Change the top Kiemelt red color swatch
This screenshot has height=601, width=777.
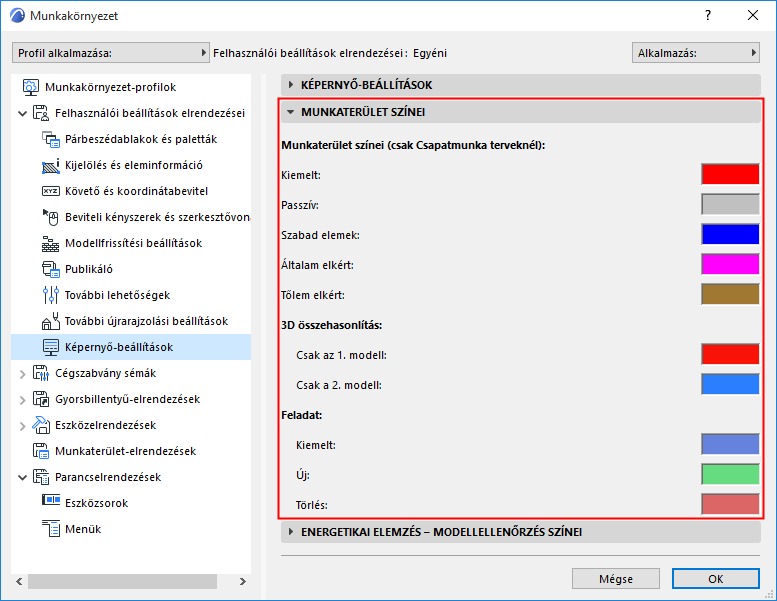(730, 174)
